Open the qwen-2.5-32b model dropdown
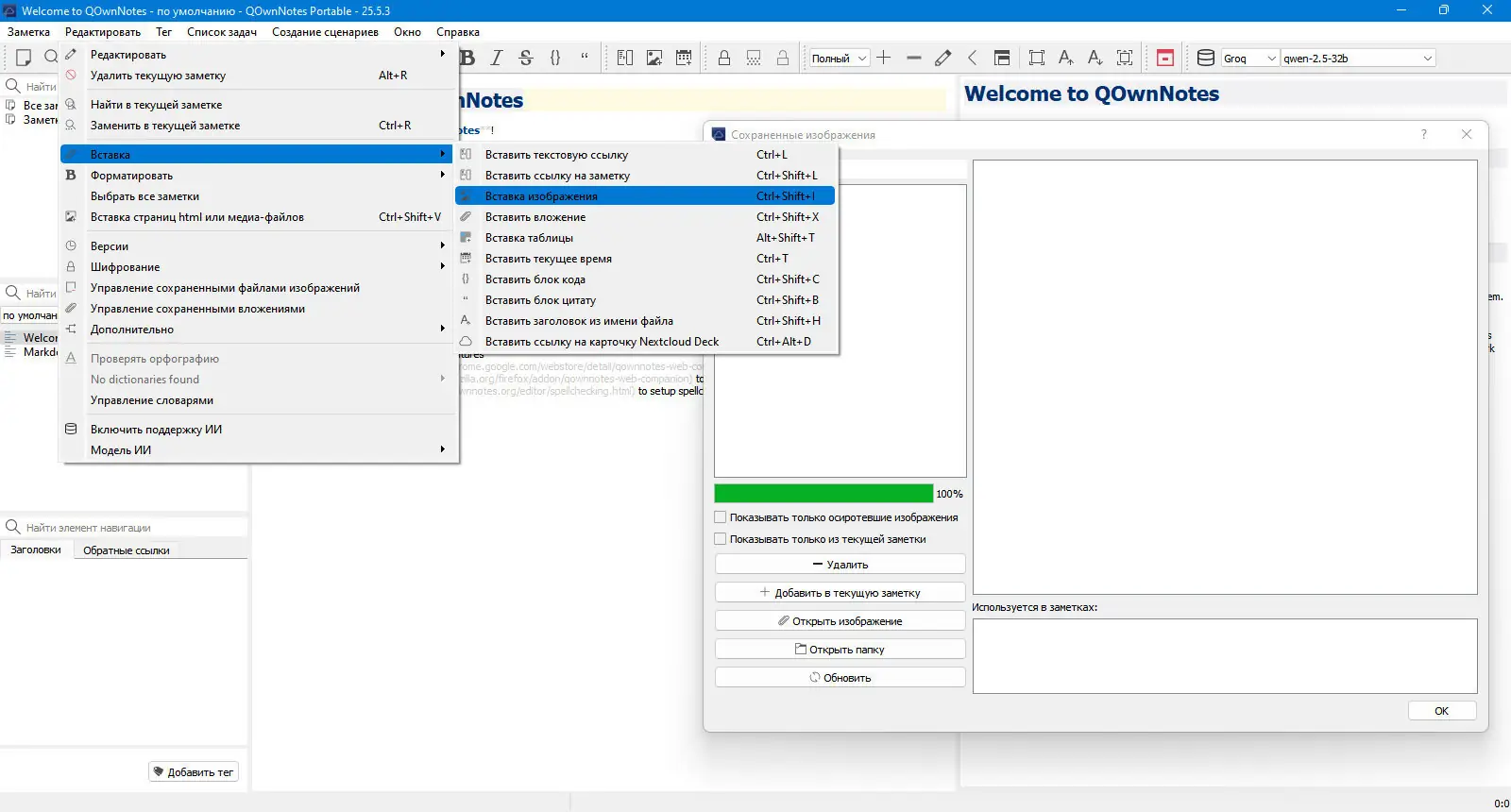Viewport: 1511px width, 812px height. pos(1358,59)
